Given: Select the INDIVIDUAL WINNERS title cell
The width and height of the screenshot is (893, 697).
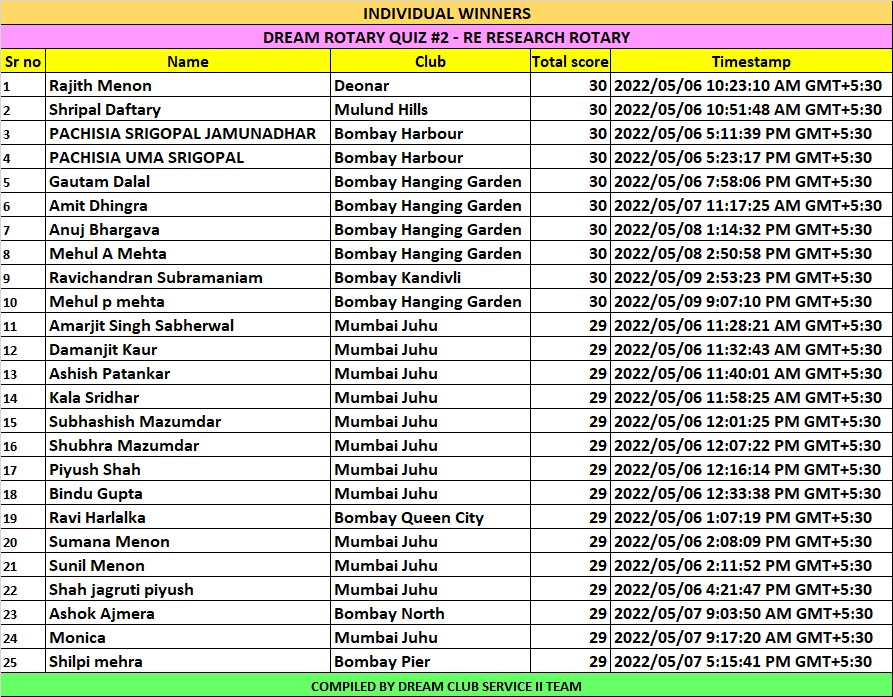Looking at the screenshot, I should tap(446, 13).
